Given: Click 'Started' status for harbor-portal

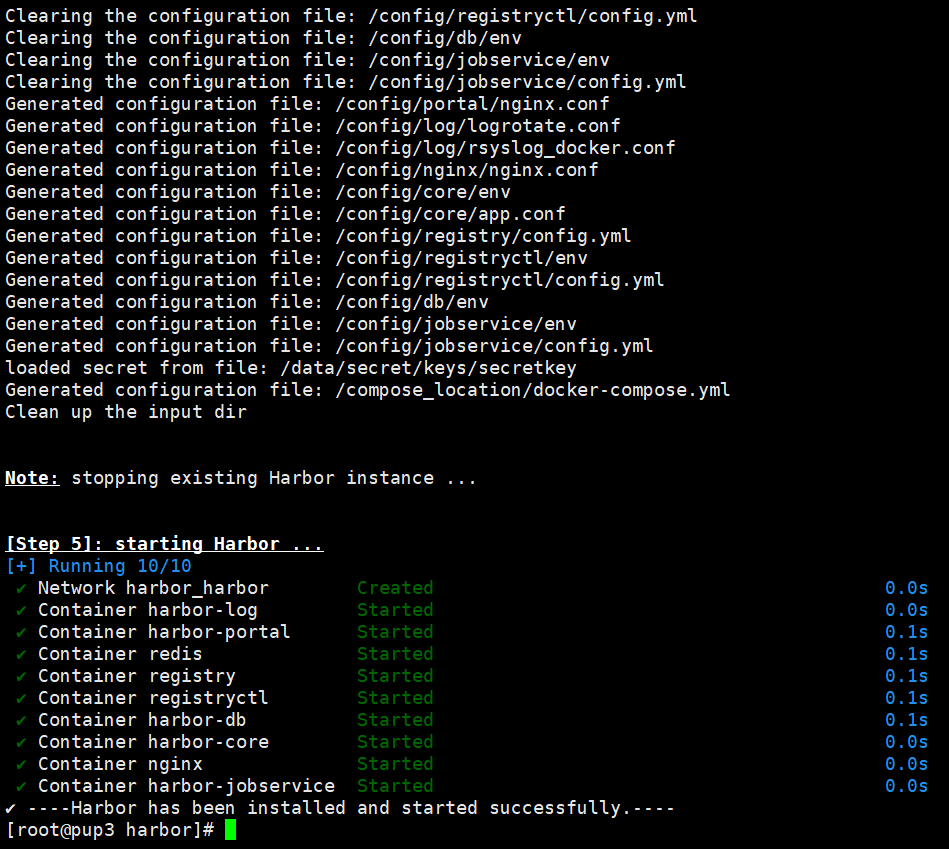Looking at the screenshot, I should pos(395,632).
